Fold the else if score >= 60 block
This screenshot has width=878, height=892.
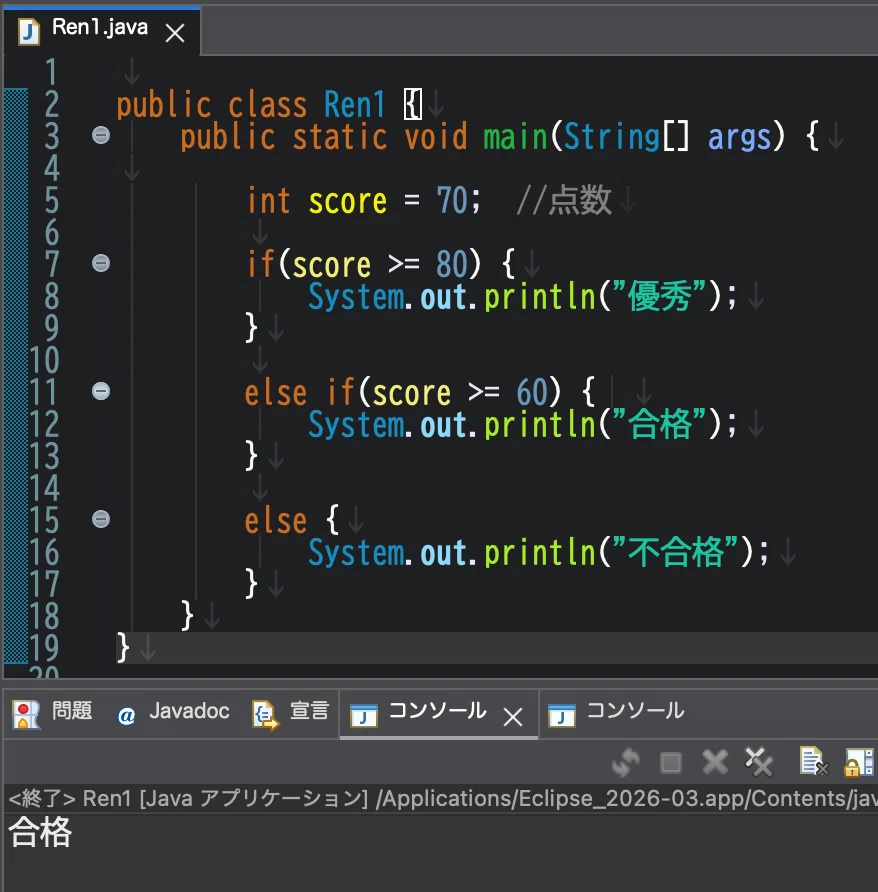(101, 391)
